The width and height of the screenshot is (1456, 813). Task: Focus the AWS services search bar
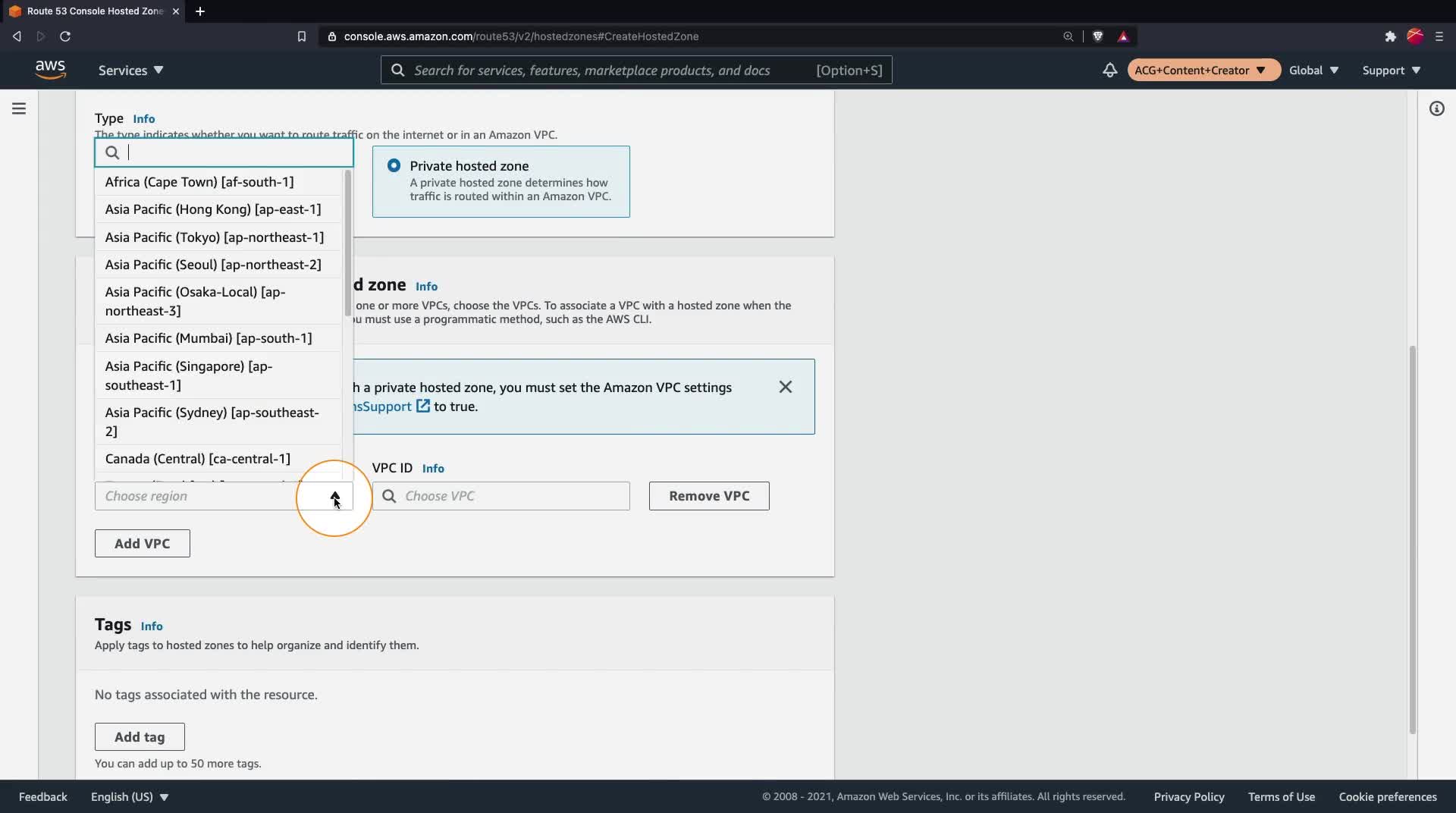(636, 70)
